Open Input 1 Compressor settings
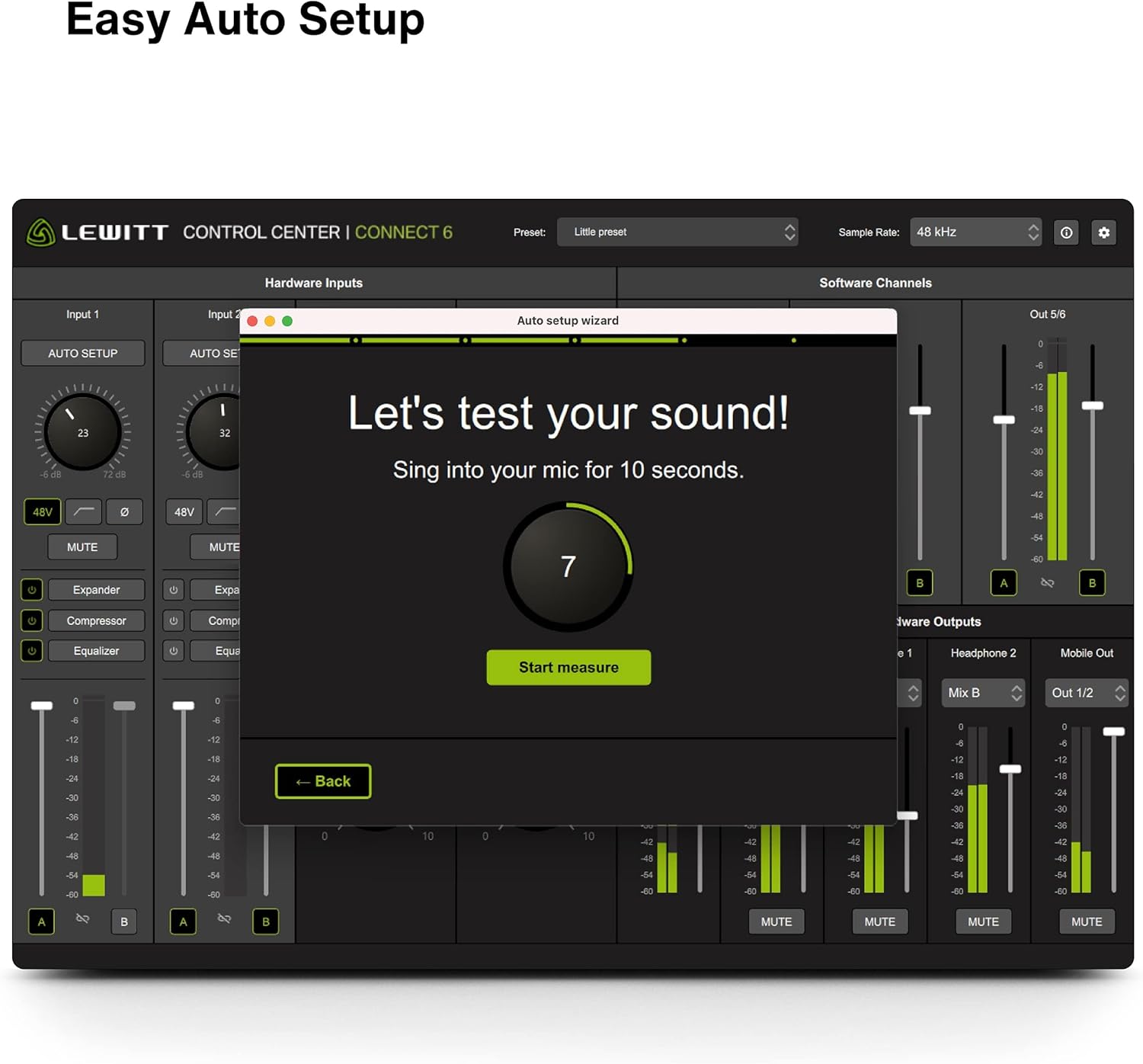Viewport: 1143px width, 1064px height. (96, 620)
